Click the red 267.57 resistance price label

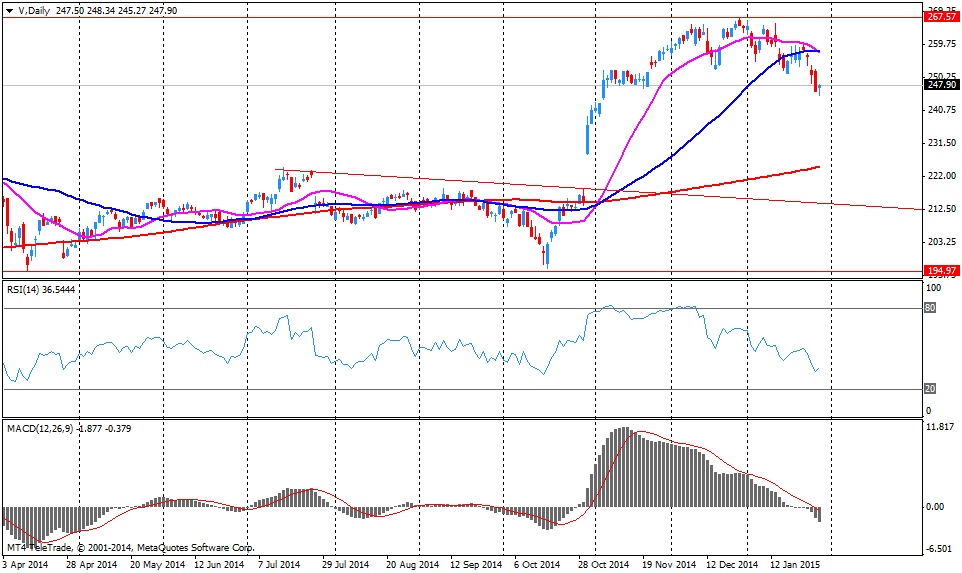click(941, 17)
